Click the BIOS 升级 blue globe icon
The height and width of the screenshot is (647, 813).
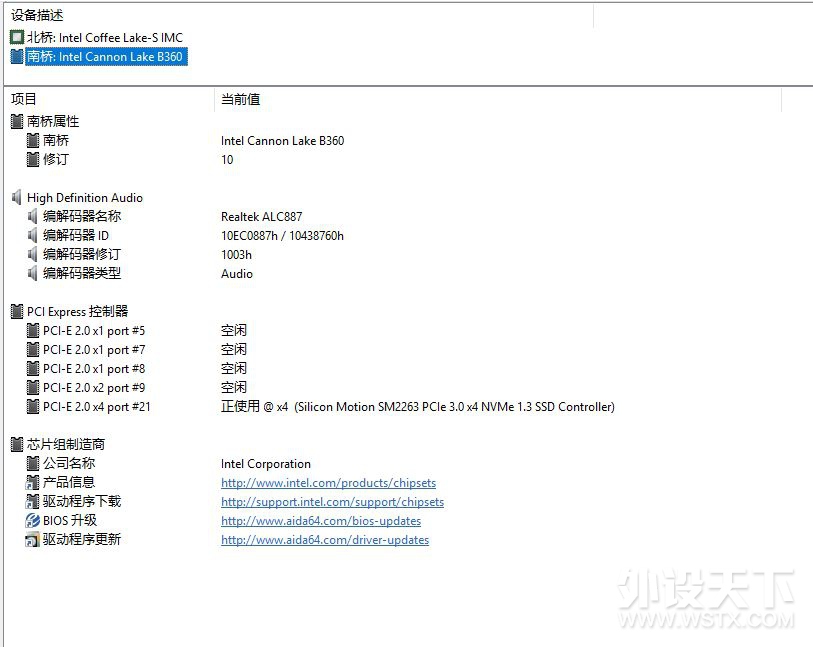(x=32, y=521)
